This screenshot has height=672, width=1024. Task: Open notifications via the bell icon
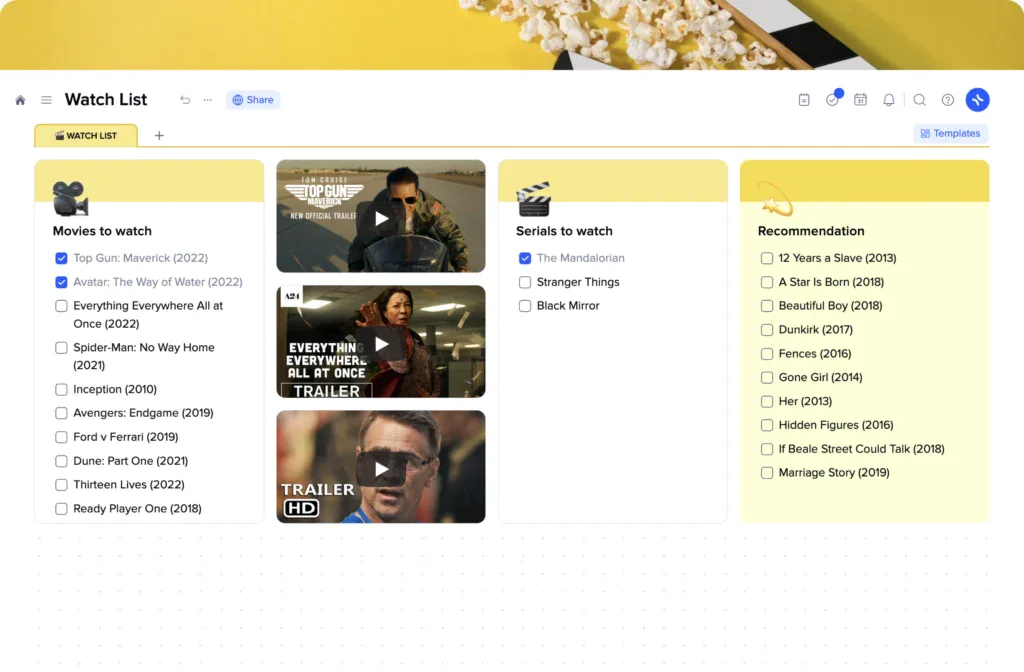[x=889, y=100]
